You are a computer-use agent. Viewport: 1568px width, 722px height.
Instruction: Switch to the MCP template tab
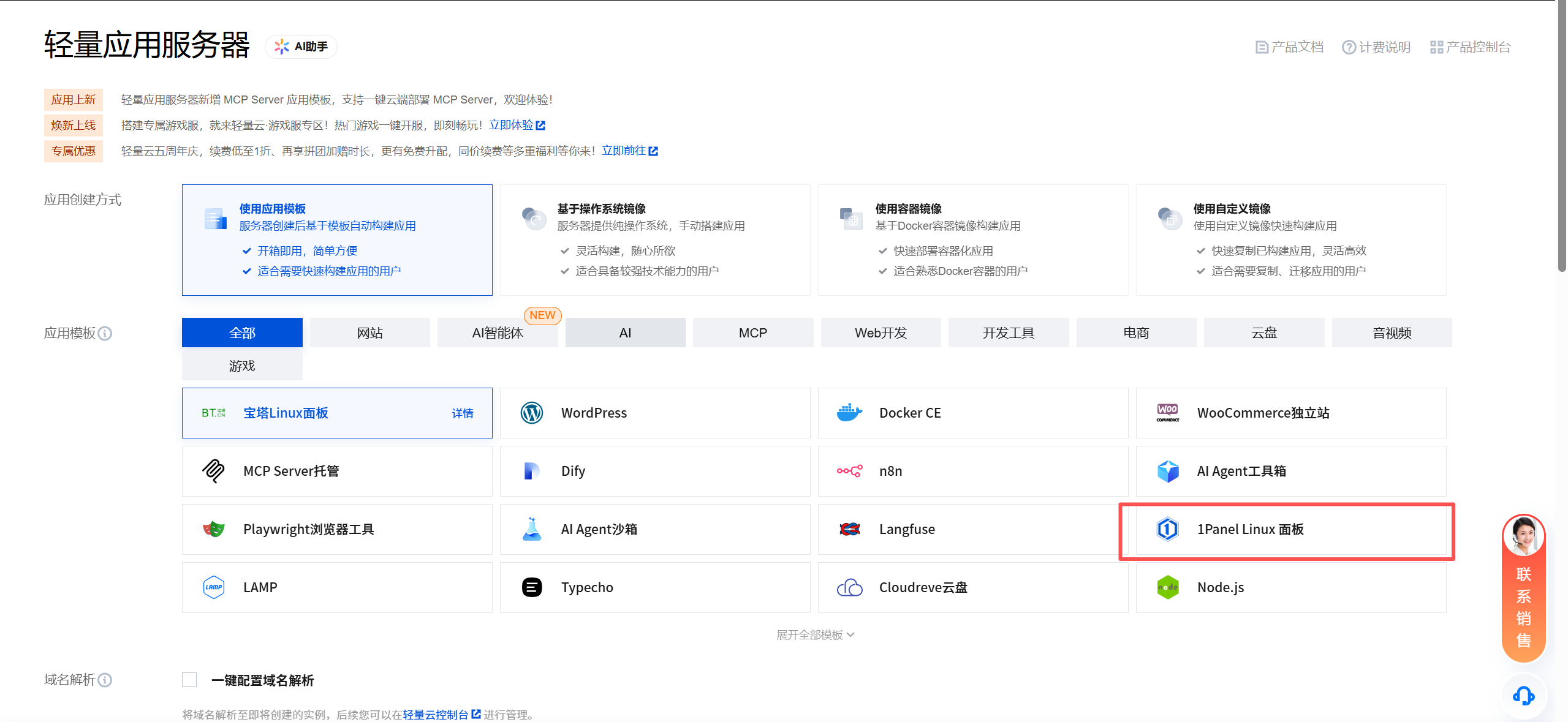[x=752, y=332]
